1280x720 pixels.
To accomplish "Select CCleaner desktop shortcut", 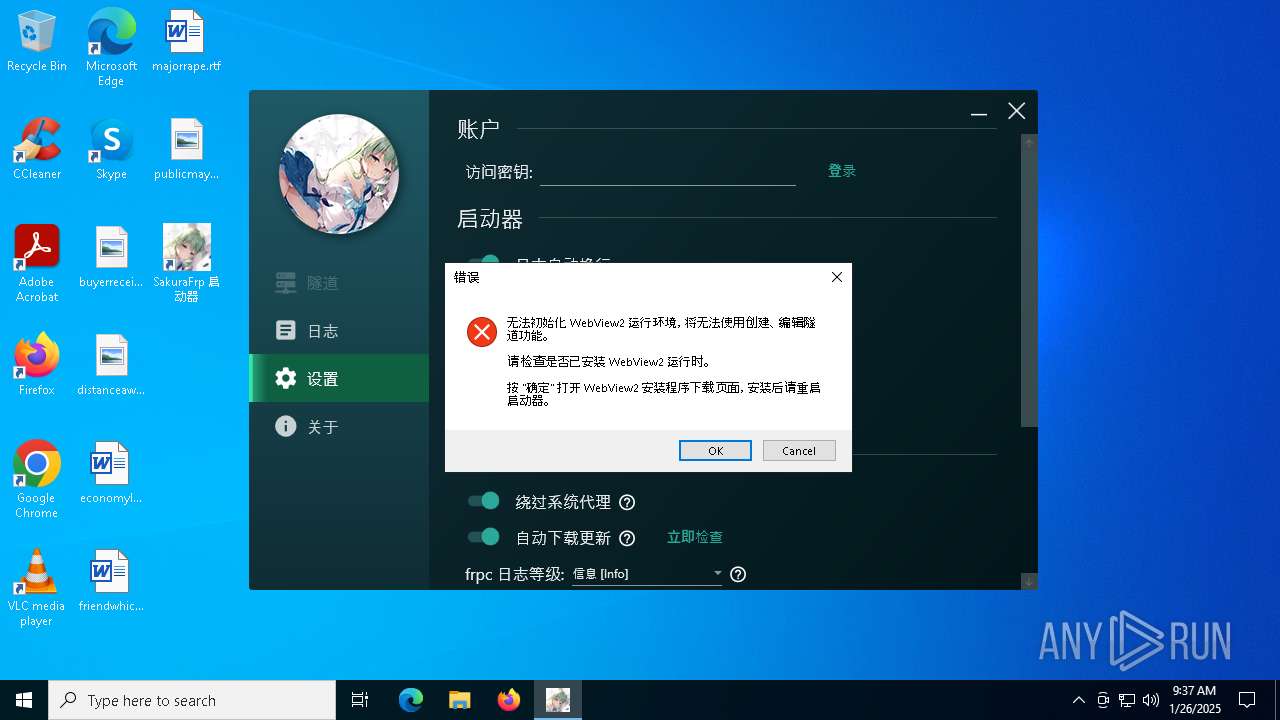I will 37,149.
